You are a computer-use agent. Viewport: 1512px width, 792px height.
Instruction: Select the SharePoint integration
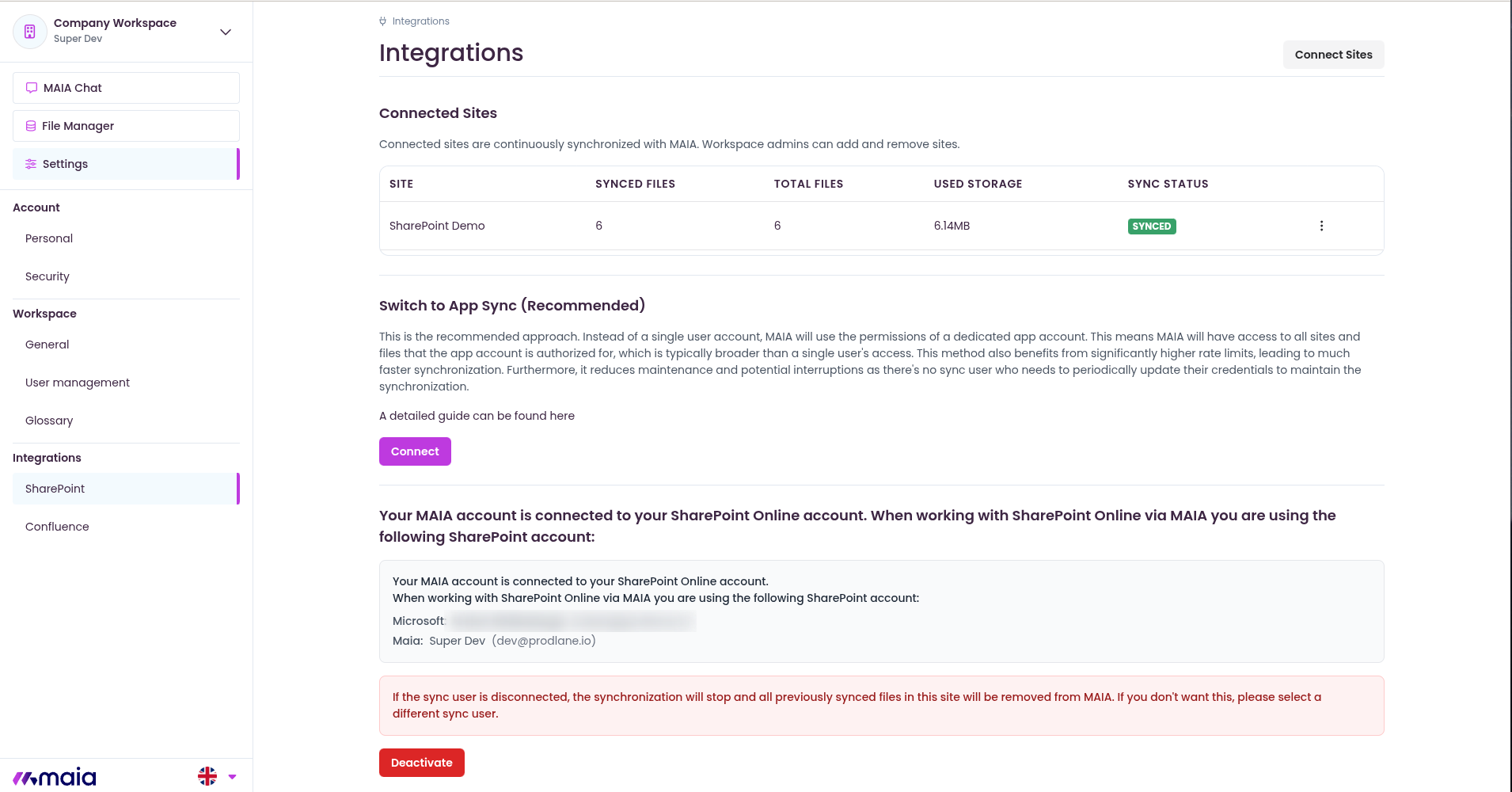tap(126, 489)
